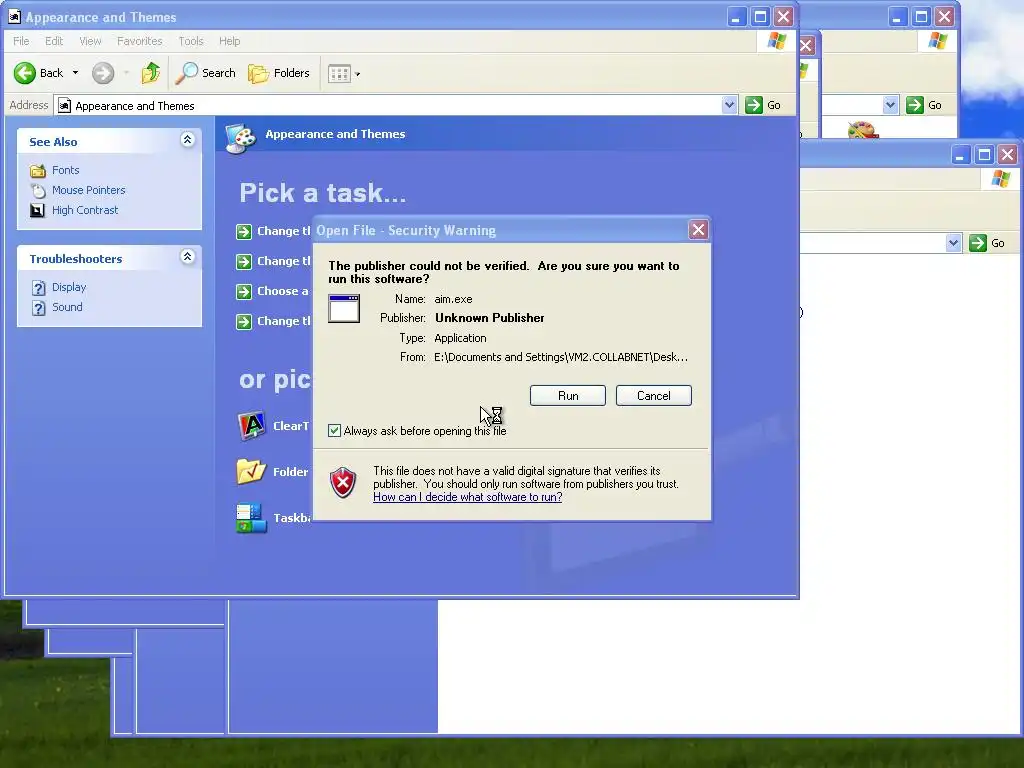
Task: Open the Display troubleshooter
Action: click(69, 287)
